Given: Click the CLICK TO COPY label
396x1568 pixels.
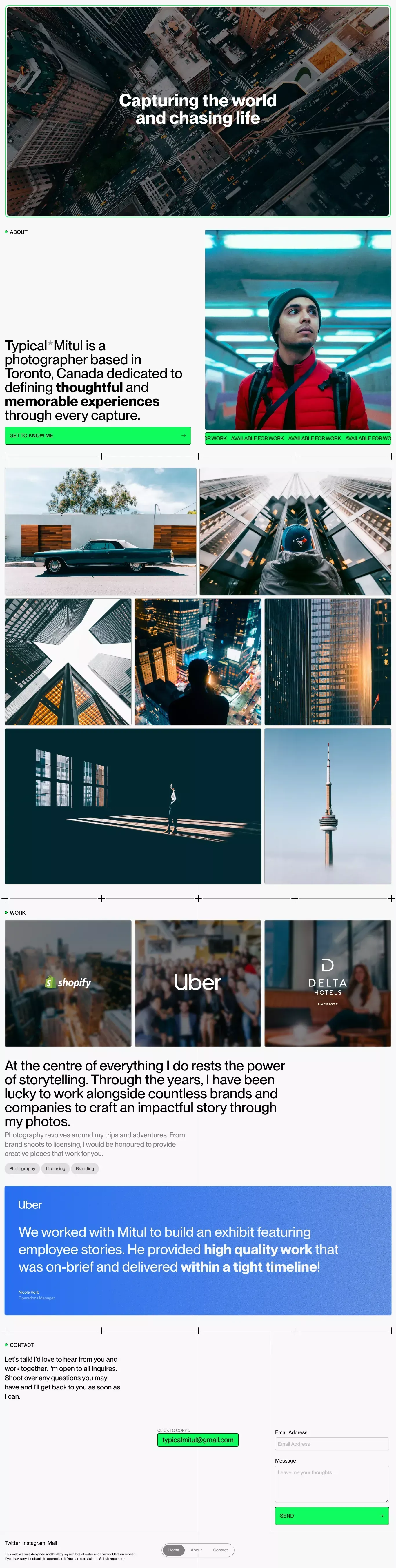Looking at the screenshot, I should coord(174,1430).
